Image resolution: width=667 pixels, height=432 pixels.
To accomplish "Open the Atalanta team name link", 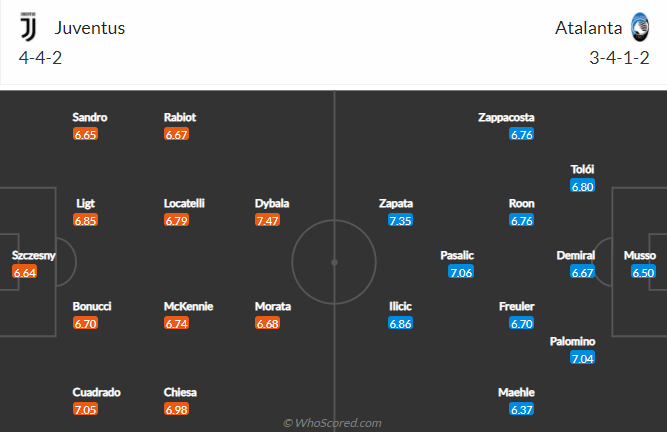I will 588,28.
